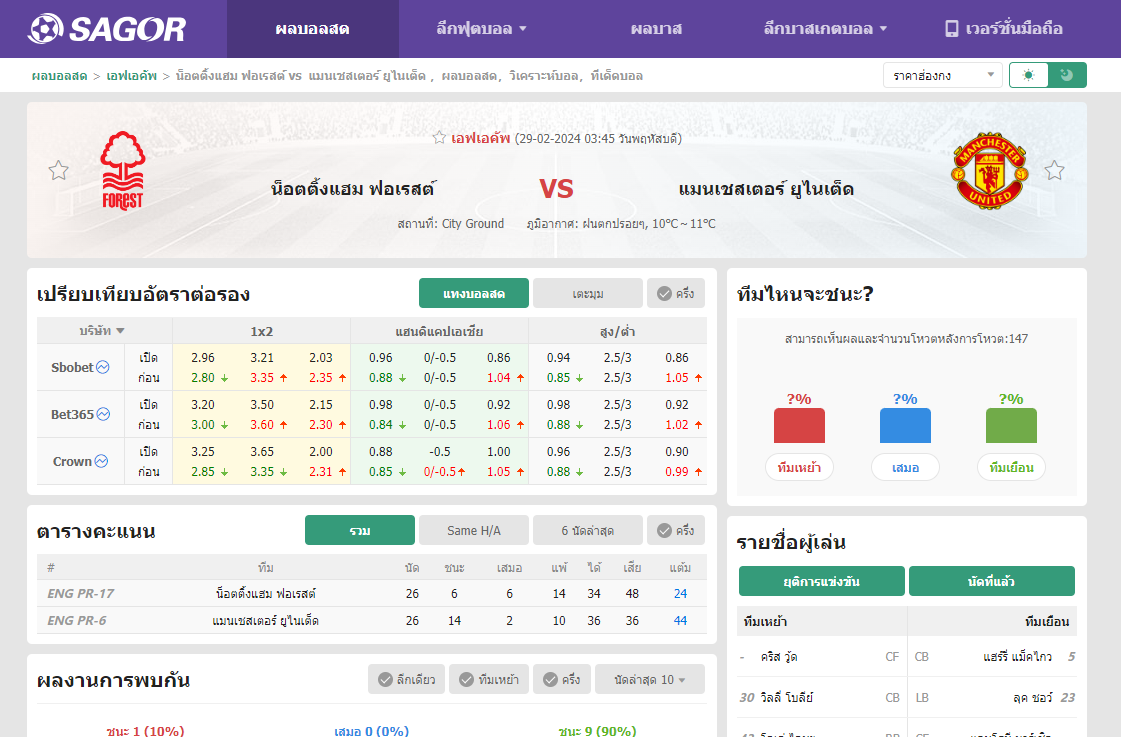Open Bet365 odds trend icon
1121x737 pixels.
(x=104, y=414)
